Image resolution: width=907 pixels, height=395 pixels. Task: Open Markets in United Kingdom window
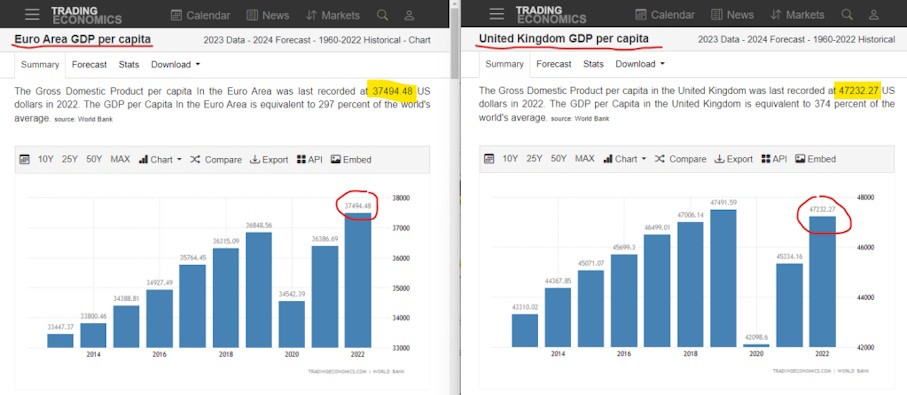click(x=797, y=15)
